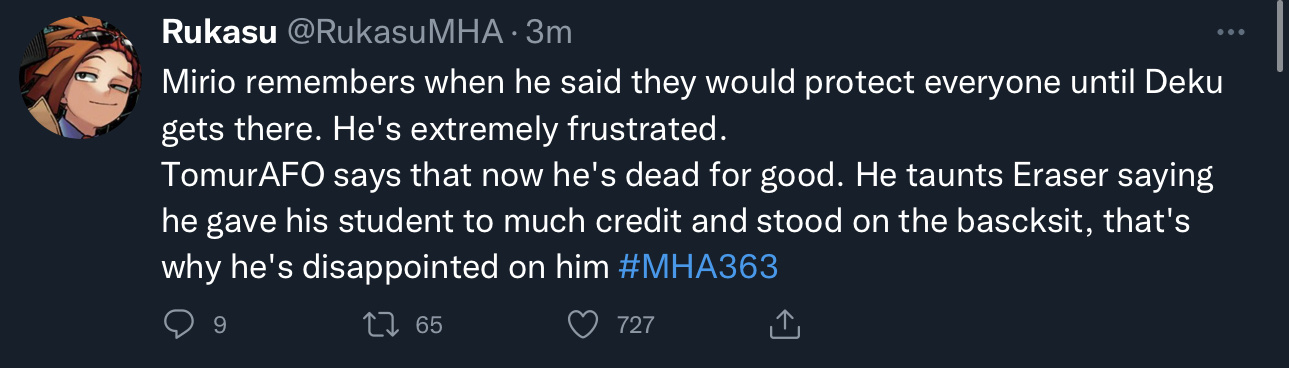Open the three-dot more options menu

(1229, 32)
